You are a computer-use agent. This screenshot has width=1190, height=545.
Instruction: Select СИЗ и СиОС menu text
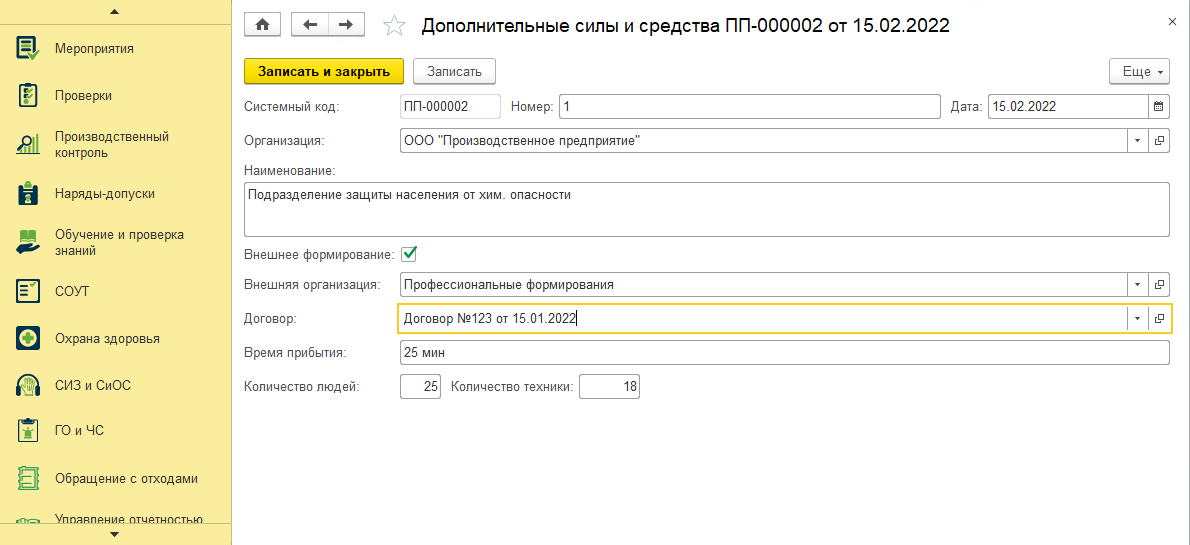pos(93,385)
